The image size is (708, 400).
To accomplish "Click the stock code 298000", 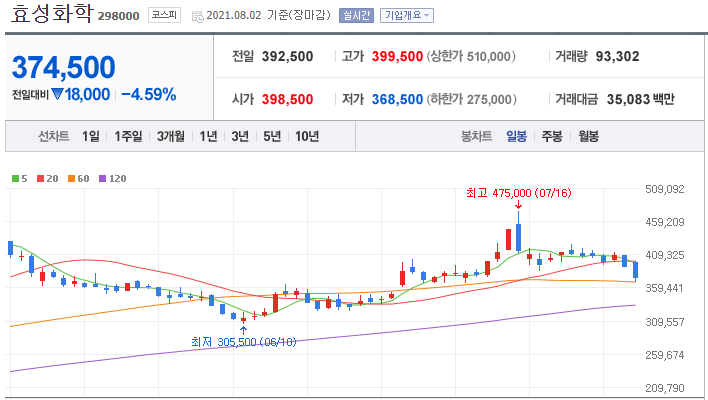I will pos(118,16).
